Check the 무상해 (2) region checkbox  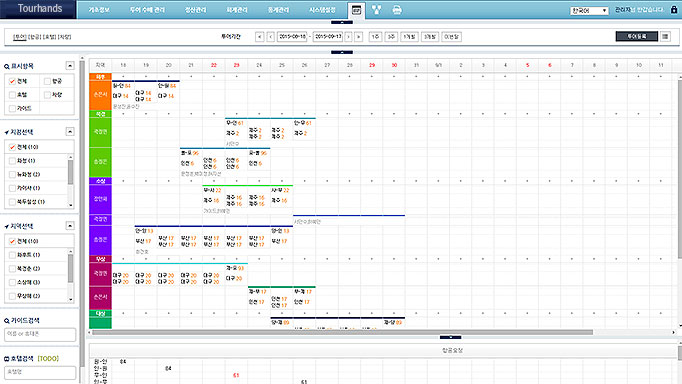(12, 296)
